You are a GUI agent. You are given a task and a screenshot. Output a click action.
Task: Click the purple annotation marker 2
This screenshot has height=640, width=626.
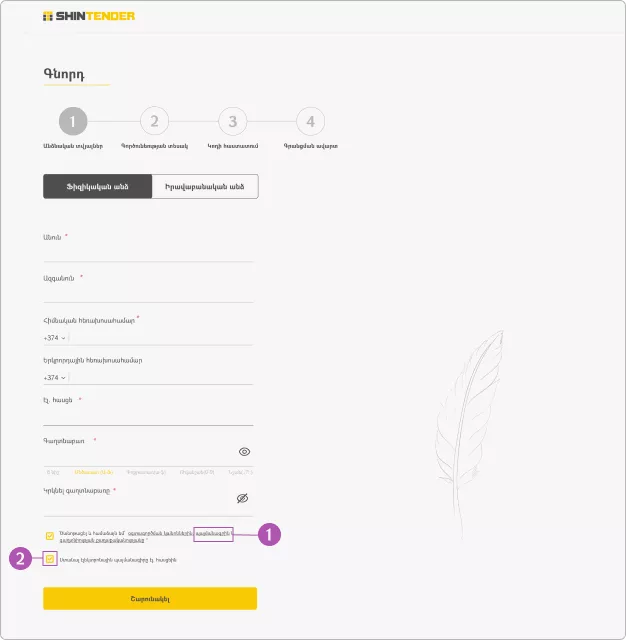[20, 558]
